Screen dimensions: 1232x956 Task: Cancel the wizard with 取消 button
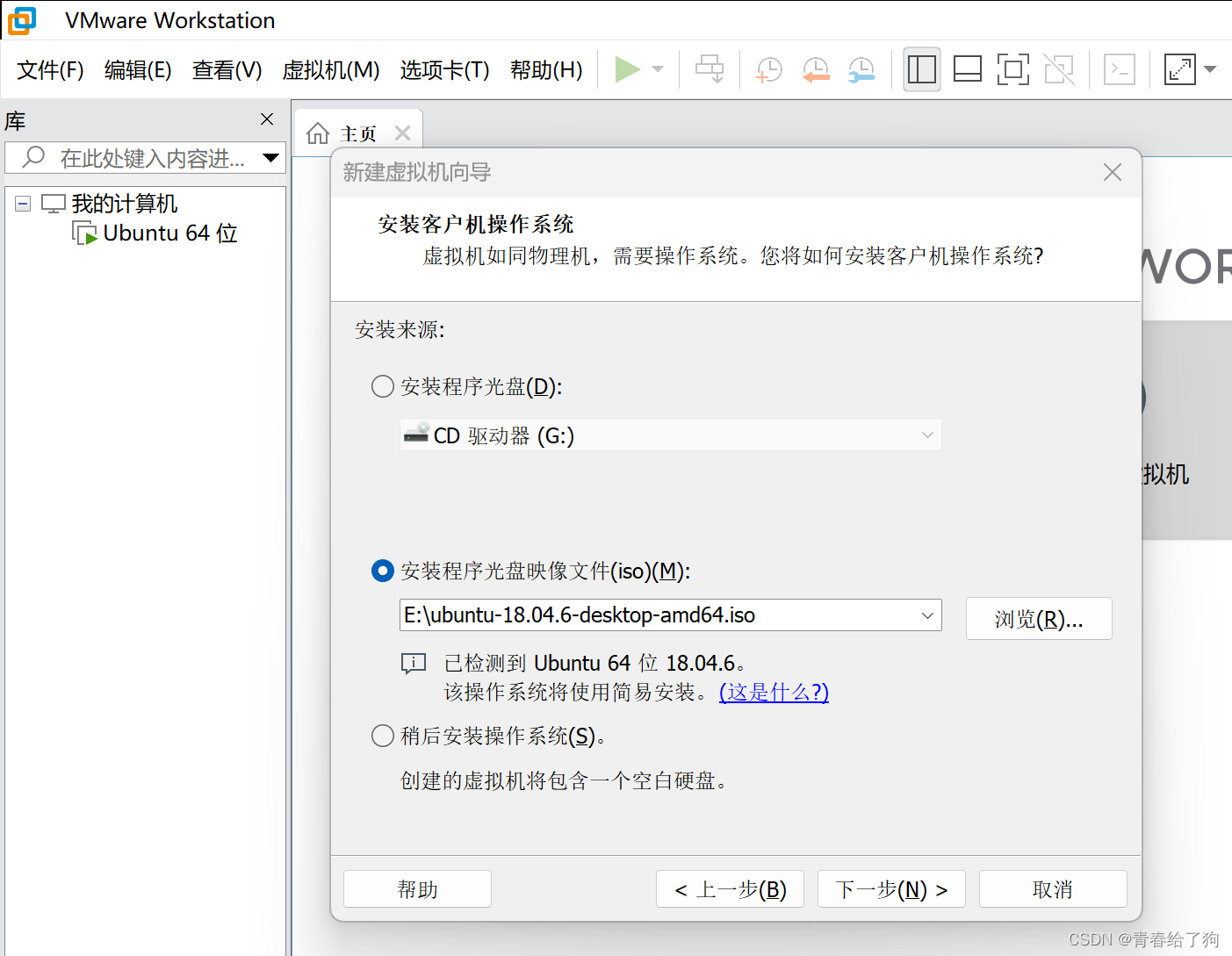pos(1053,889)
